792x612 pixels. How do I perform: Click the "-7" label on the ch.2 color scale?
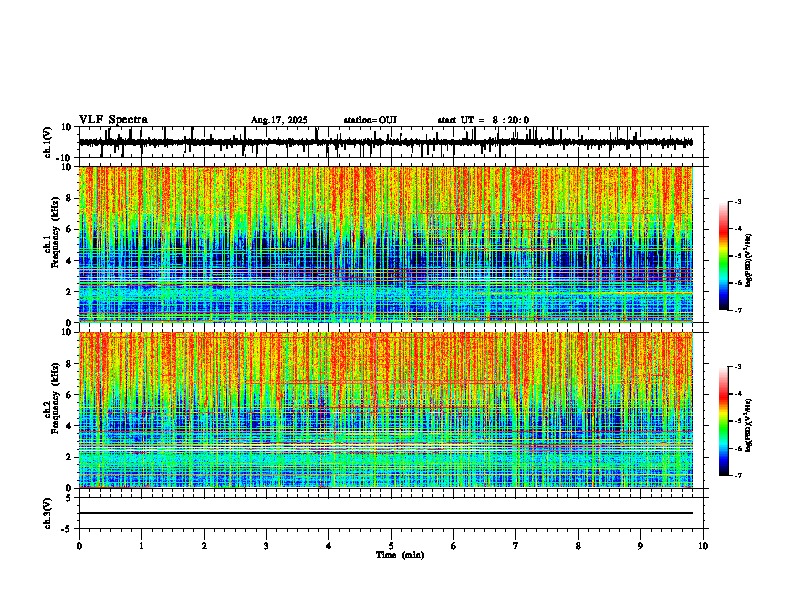click(x=737, y=475)
